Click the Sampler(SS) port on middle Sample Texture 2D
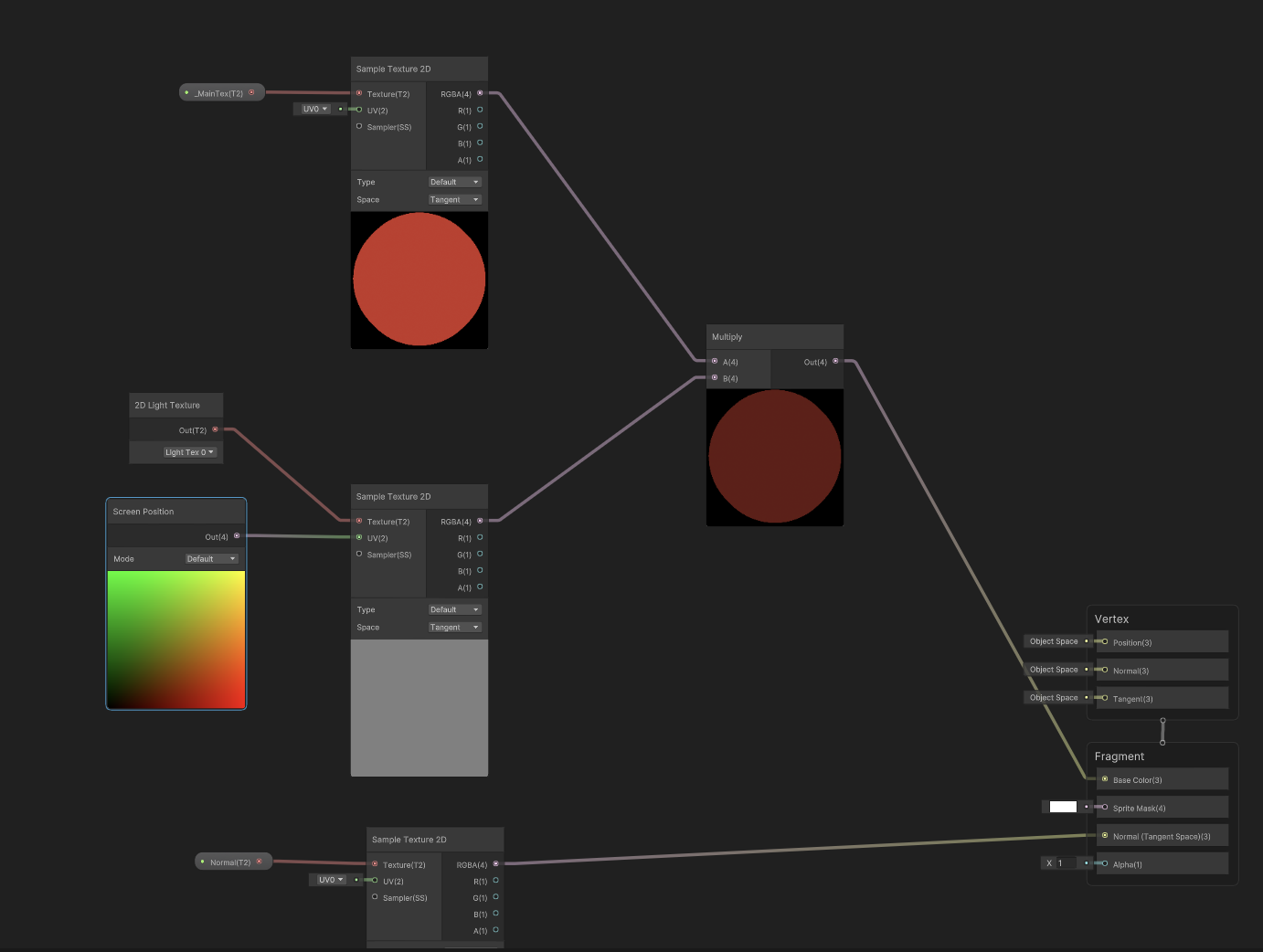The height and width of the screenshot is (952, 1263). click(x=359, y=554)
